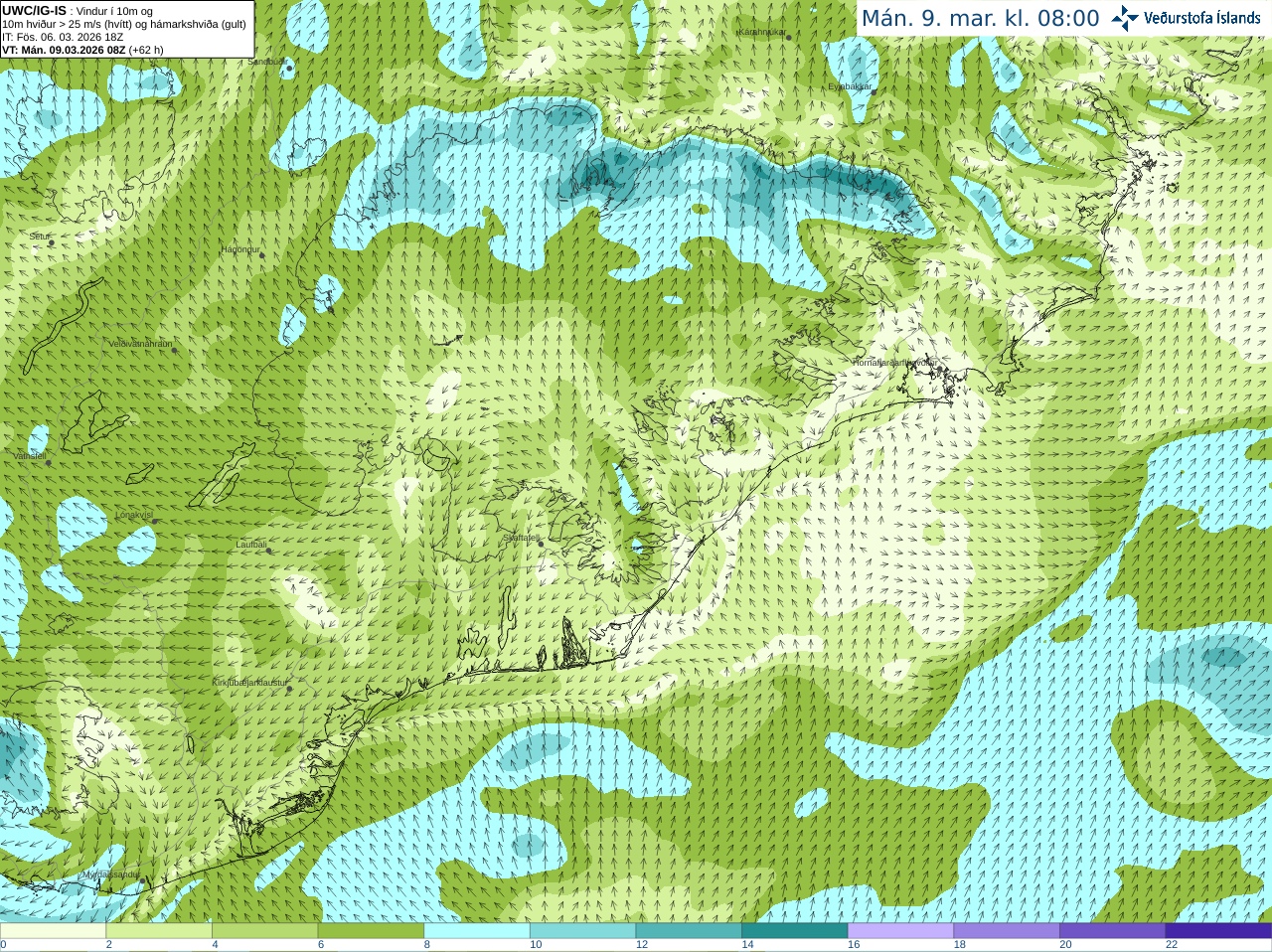This screenshot has width=1272, height=952.
Task: Click the '18' value on the colour scale
Action: point(959,945)
